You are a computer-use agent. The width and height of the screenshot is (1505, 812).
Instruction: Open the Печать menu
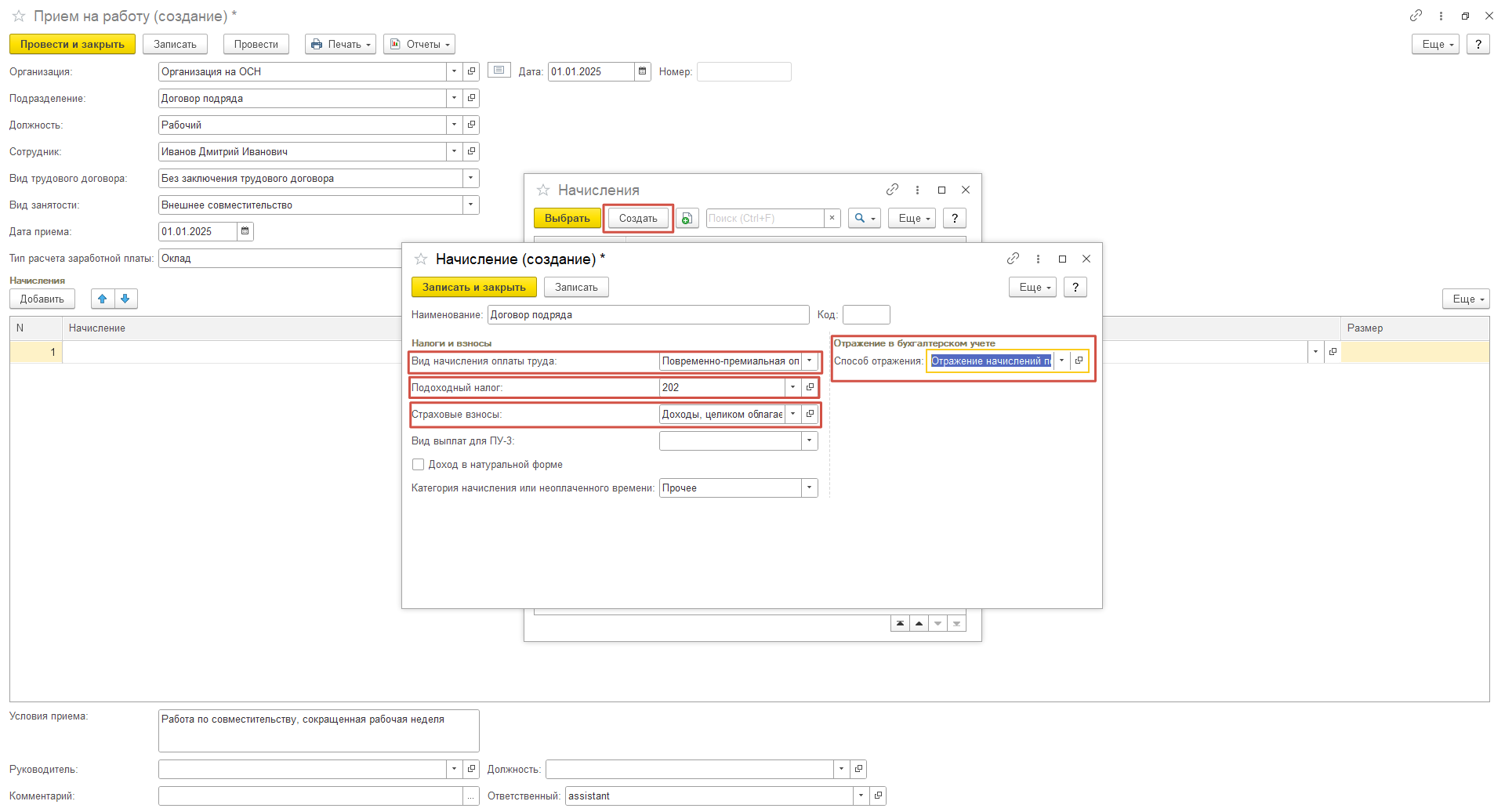click(x=340, y=44)
